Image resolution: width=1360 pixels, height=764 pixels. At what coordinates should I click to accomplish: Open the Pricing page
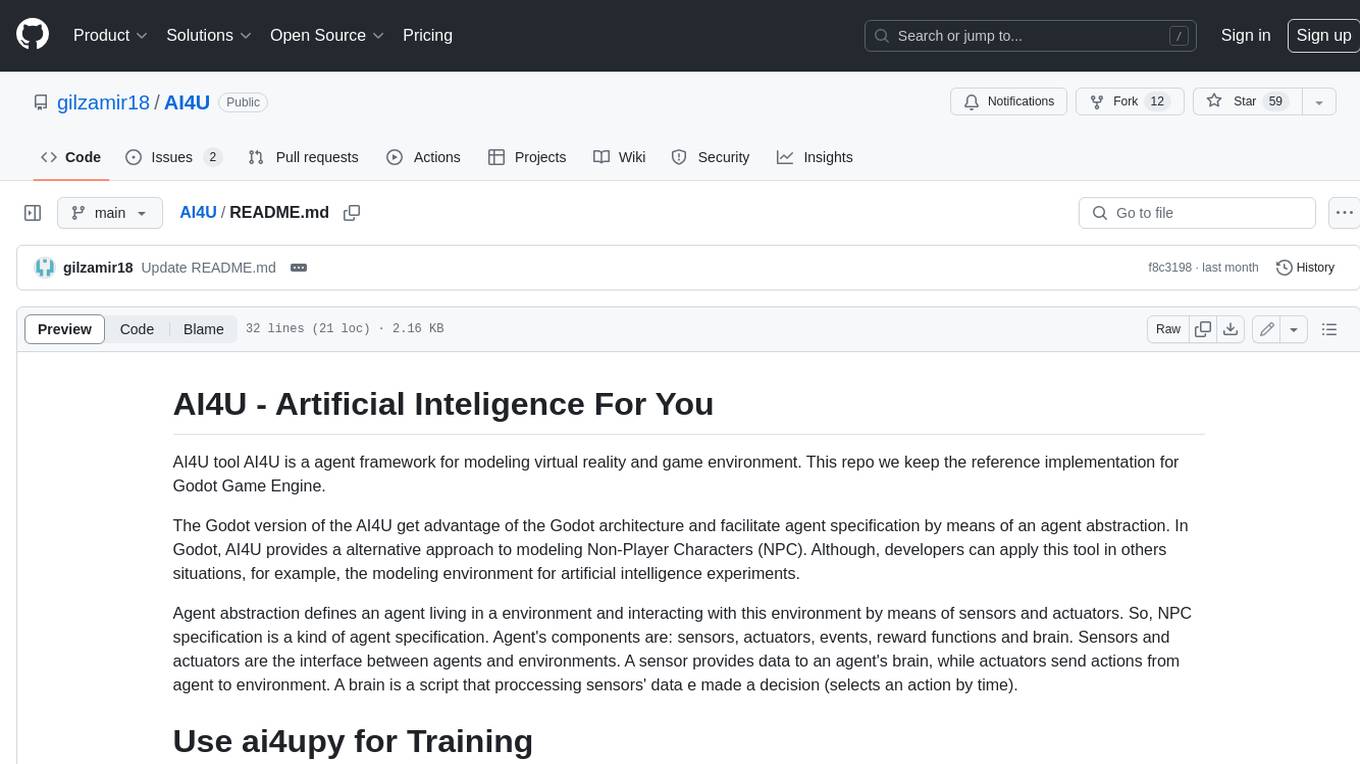427,35
